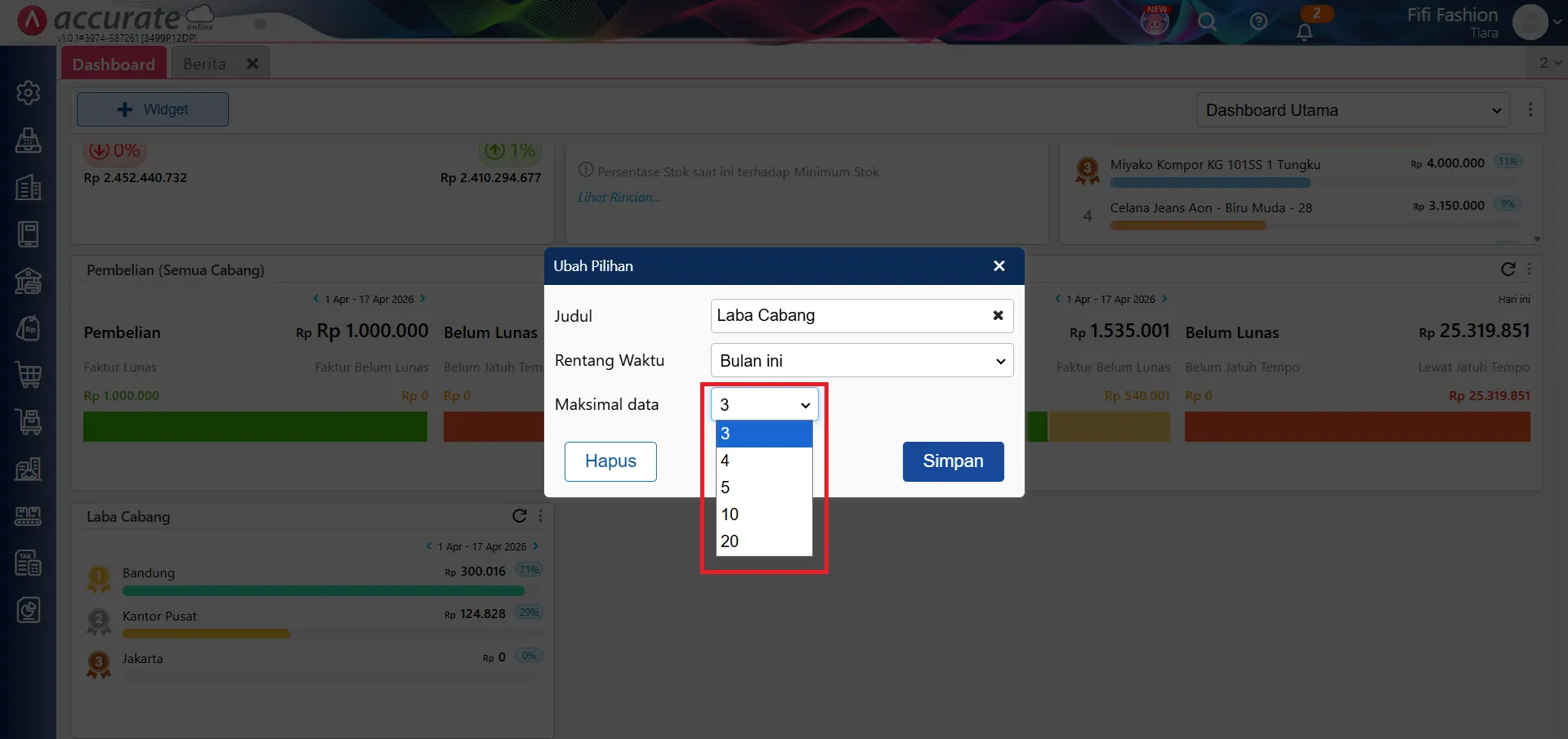Click the Jakarta branch row

point(315,664)
